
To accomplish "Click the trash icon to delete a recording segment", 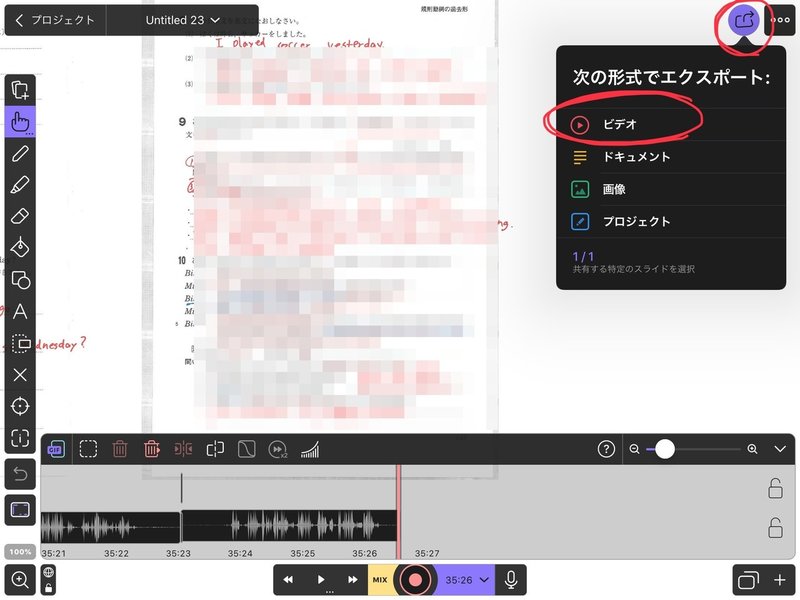I will [120, 451].
